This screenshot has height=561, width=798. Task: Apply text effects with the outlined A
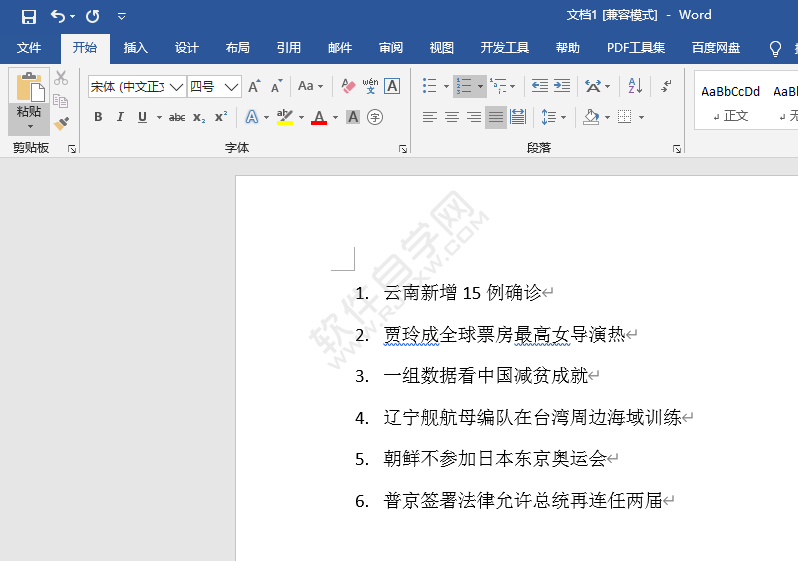pyautogui.click(x=252, y=117)
